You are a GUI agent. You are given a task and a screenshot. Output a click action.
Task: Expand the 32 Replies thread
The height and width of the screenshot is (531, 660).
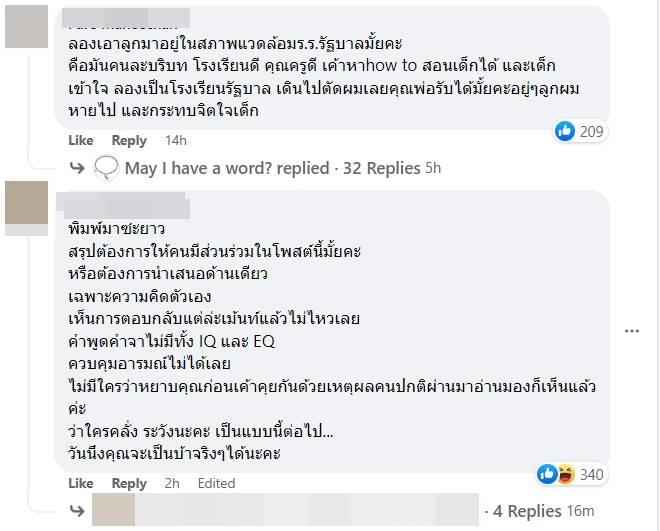click(381, 168)
